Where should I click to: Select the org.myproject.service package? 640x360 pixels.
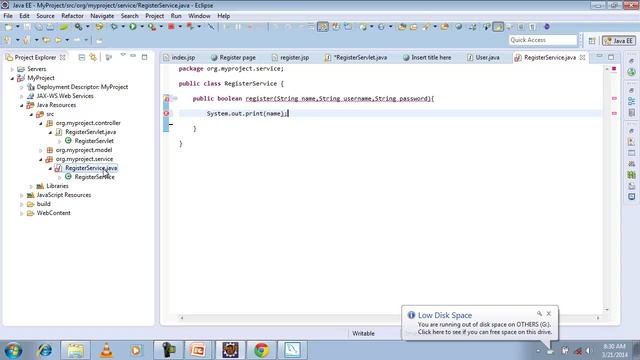pos(84,159)
